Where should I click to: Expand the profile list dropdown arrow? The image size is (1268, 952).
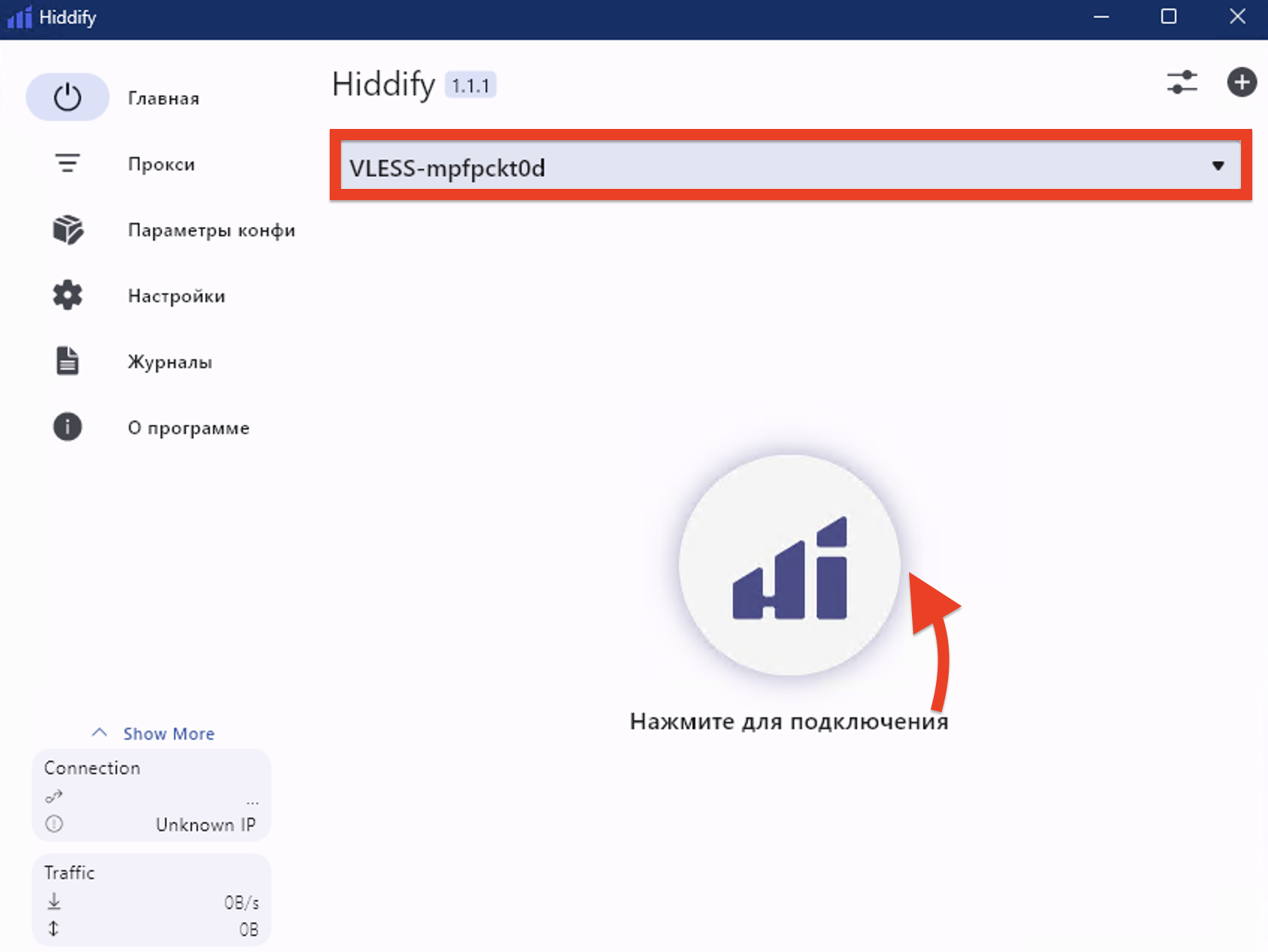point(1218,166)
